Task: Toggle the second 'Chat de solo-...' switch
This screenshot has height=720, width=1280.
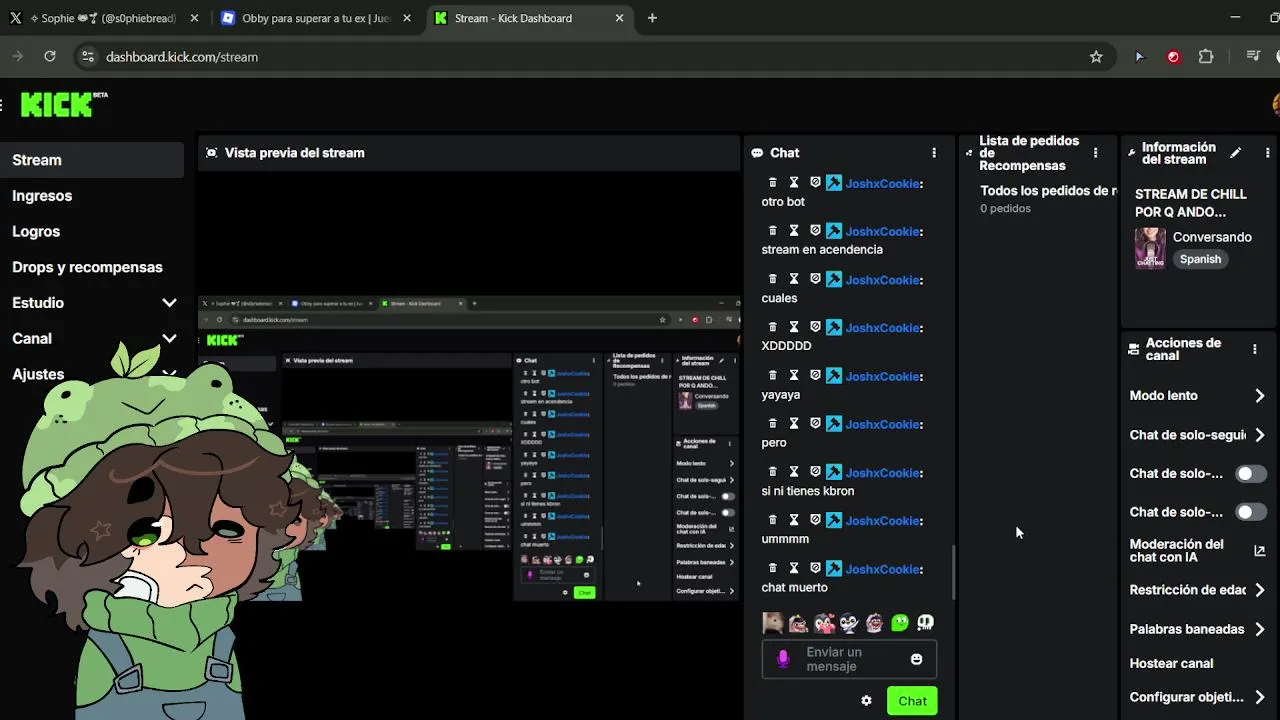Action: pos(1250,512)
